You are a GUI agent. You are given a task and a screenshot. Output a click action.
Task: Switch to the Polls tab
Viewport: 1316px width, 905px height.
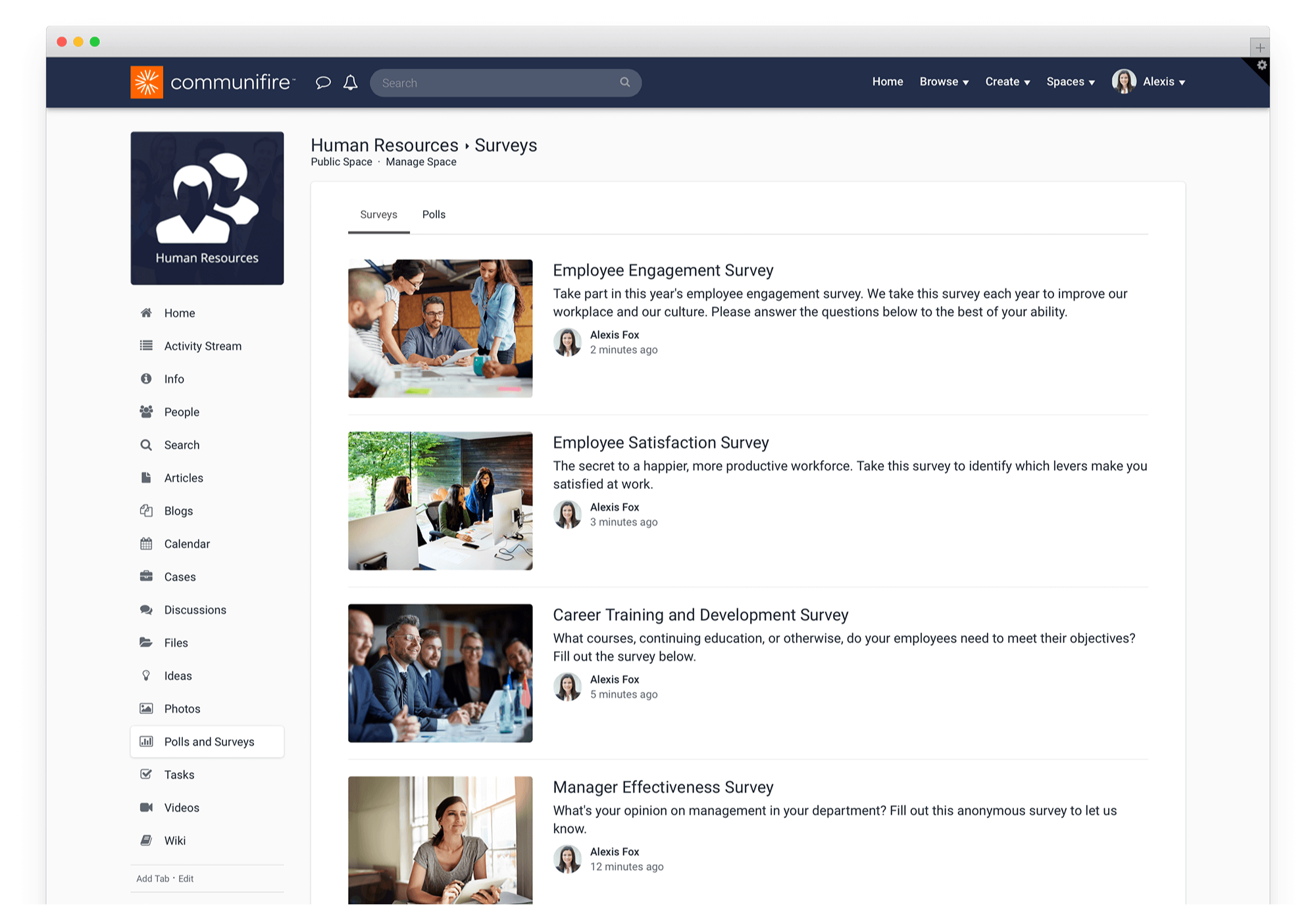434,214
